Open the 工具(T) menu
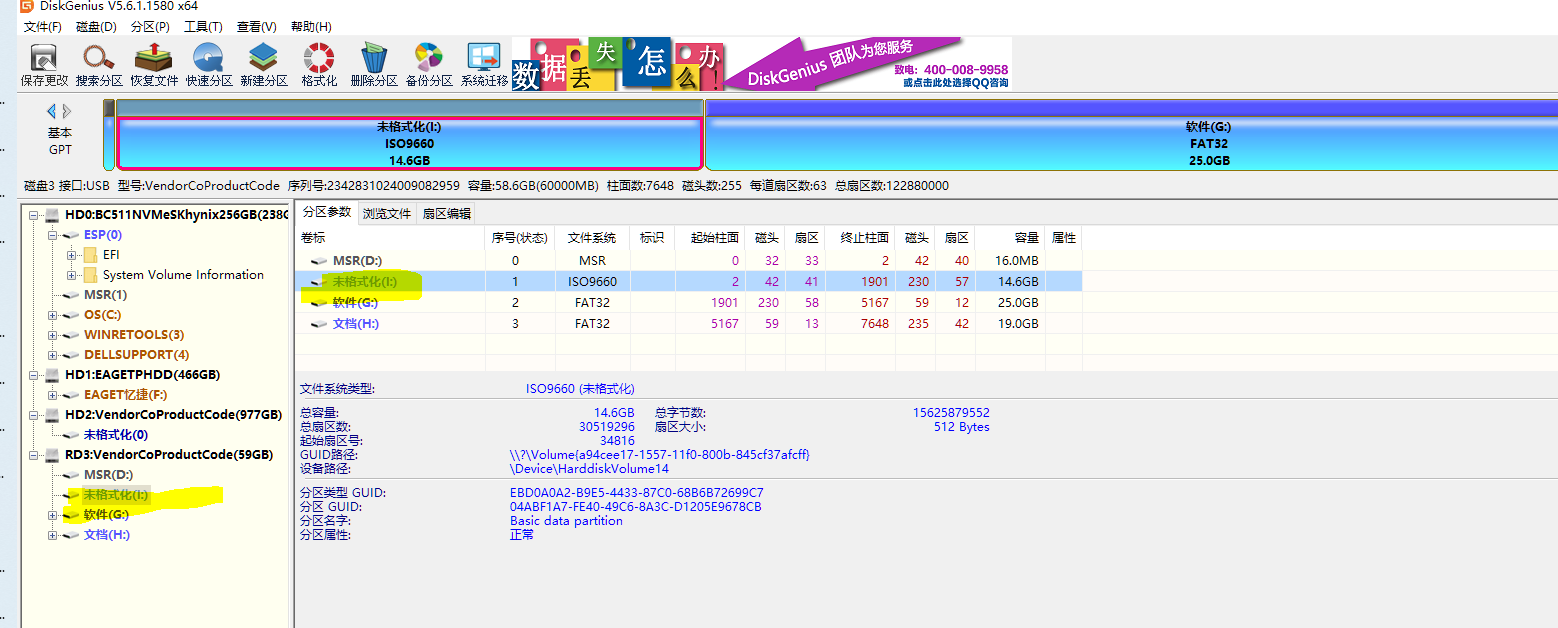1558x628 pixels. (204, 25)
